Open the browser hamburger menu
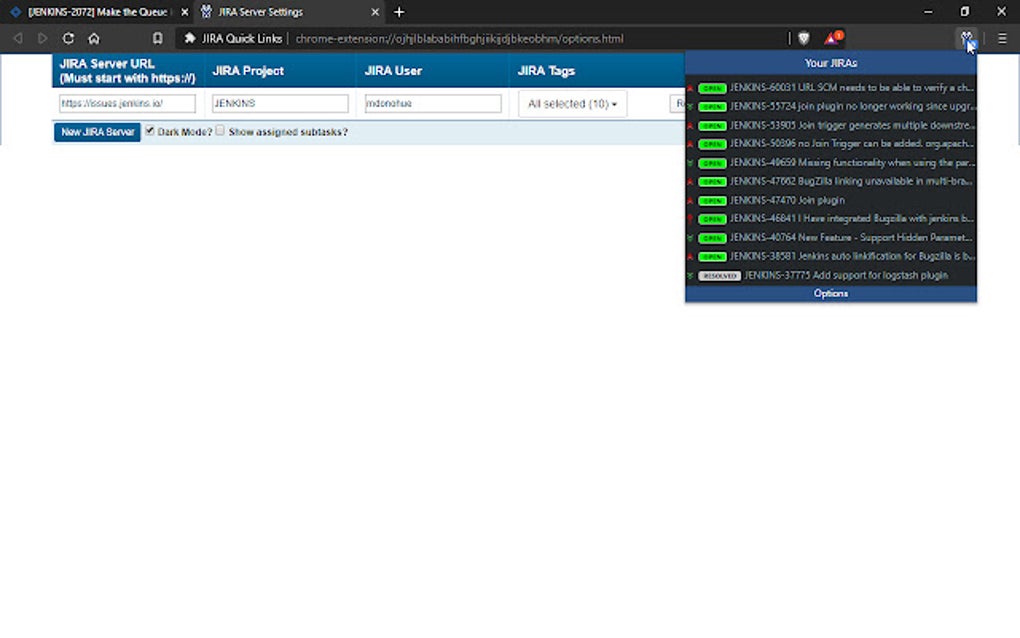1020x638 pixels. 1001,38
